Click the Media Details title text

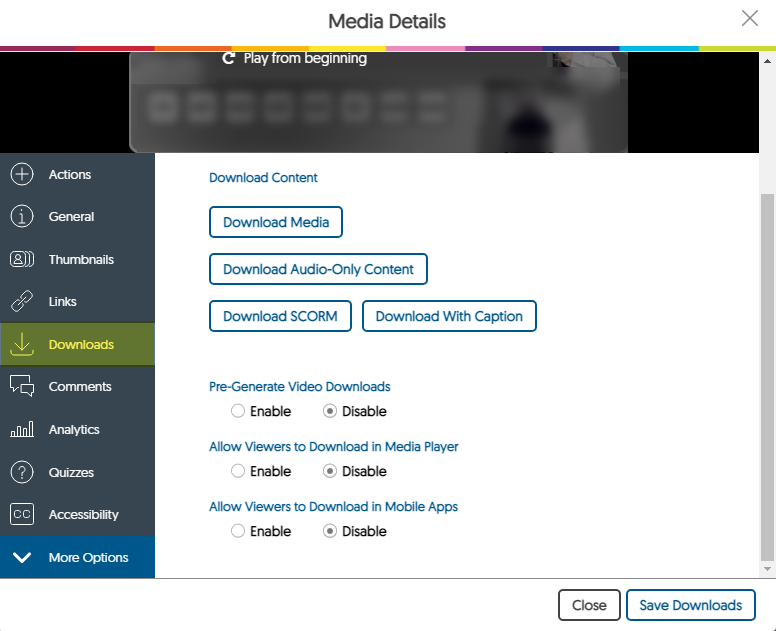[387, 21]
